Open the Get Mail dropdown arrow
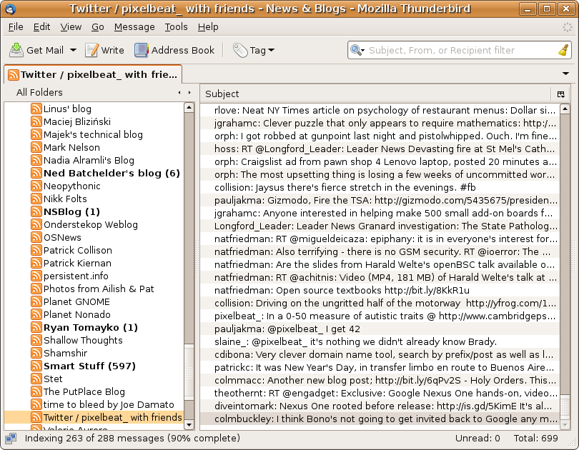The height and width of the screenshot is (450, 579). (73, 50)
